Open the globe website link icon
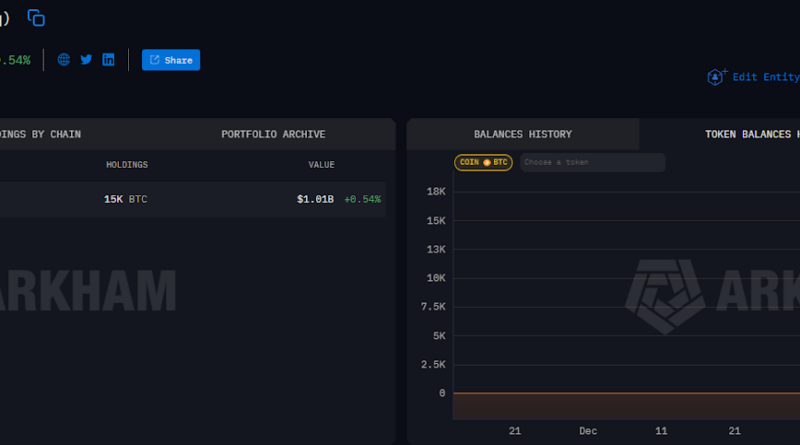 tap(64, 60)
